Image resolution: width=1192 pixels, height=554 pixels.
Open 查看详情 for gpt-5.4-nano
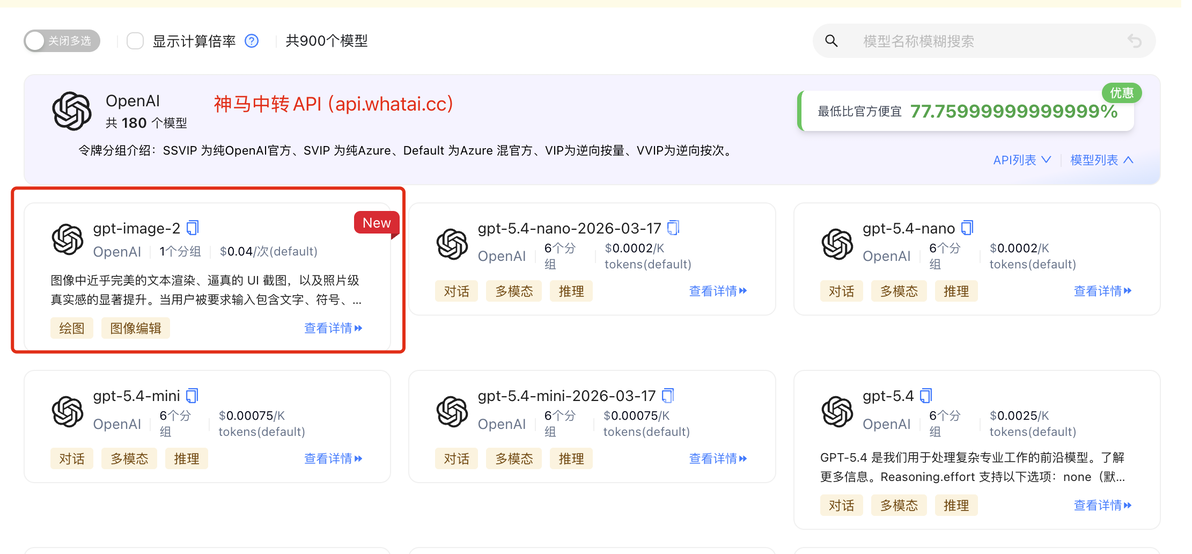pos(1103,290)
